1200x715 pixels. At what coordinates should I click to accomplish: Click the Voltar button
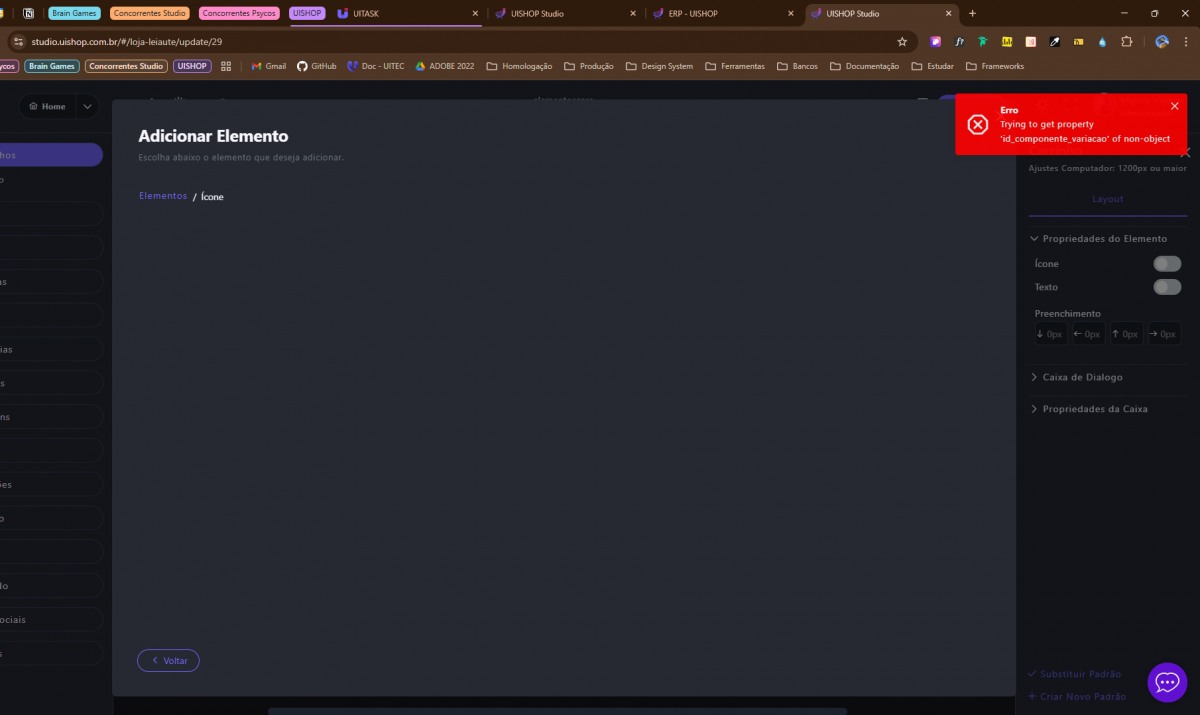[x=168, y=661]
